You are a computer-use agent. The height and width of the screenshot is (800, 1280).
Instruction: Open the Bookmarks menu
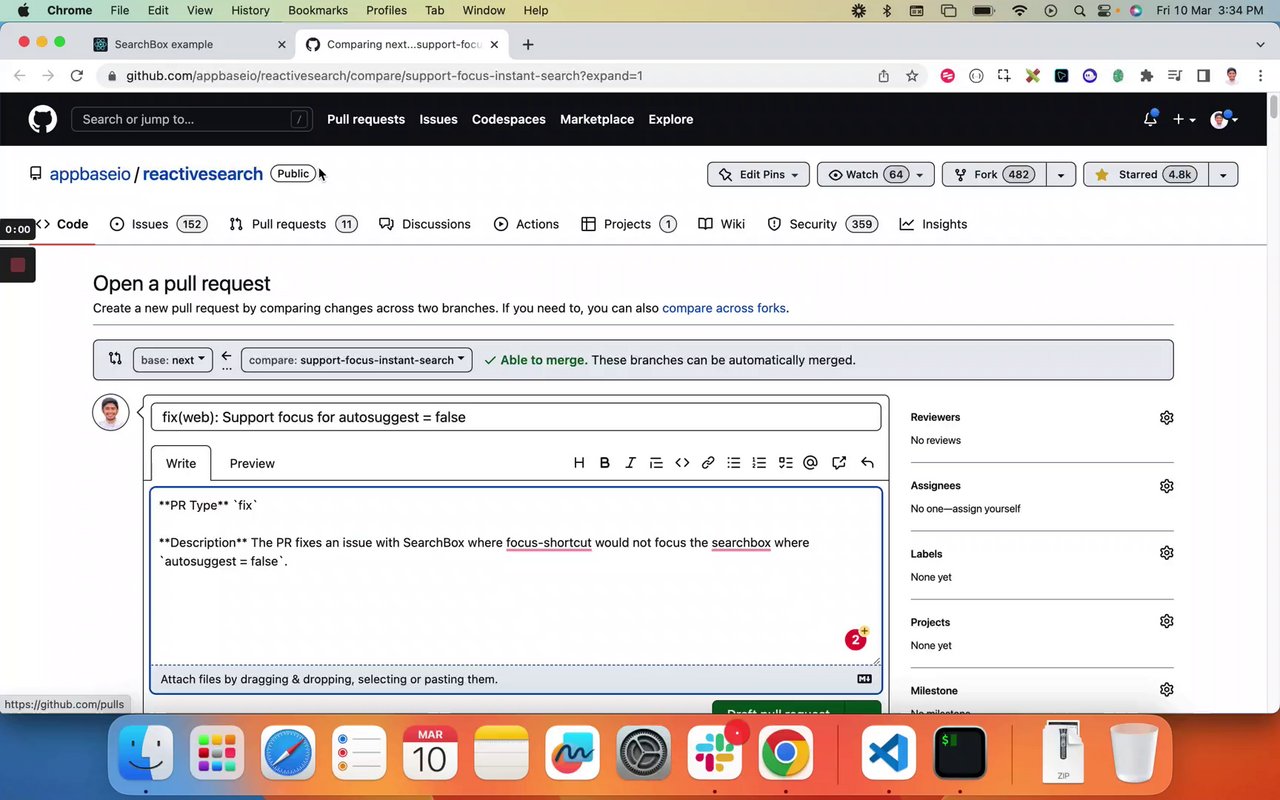point(318,10)
